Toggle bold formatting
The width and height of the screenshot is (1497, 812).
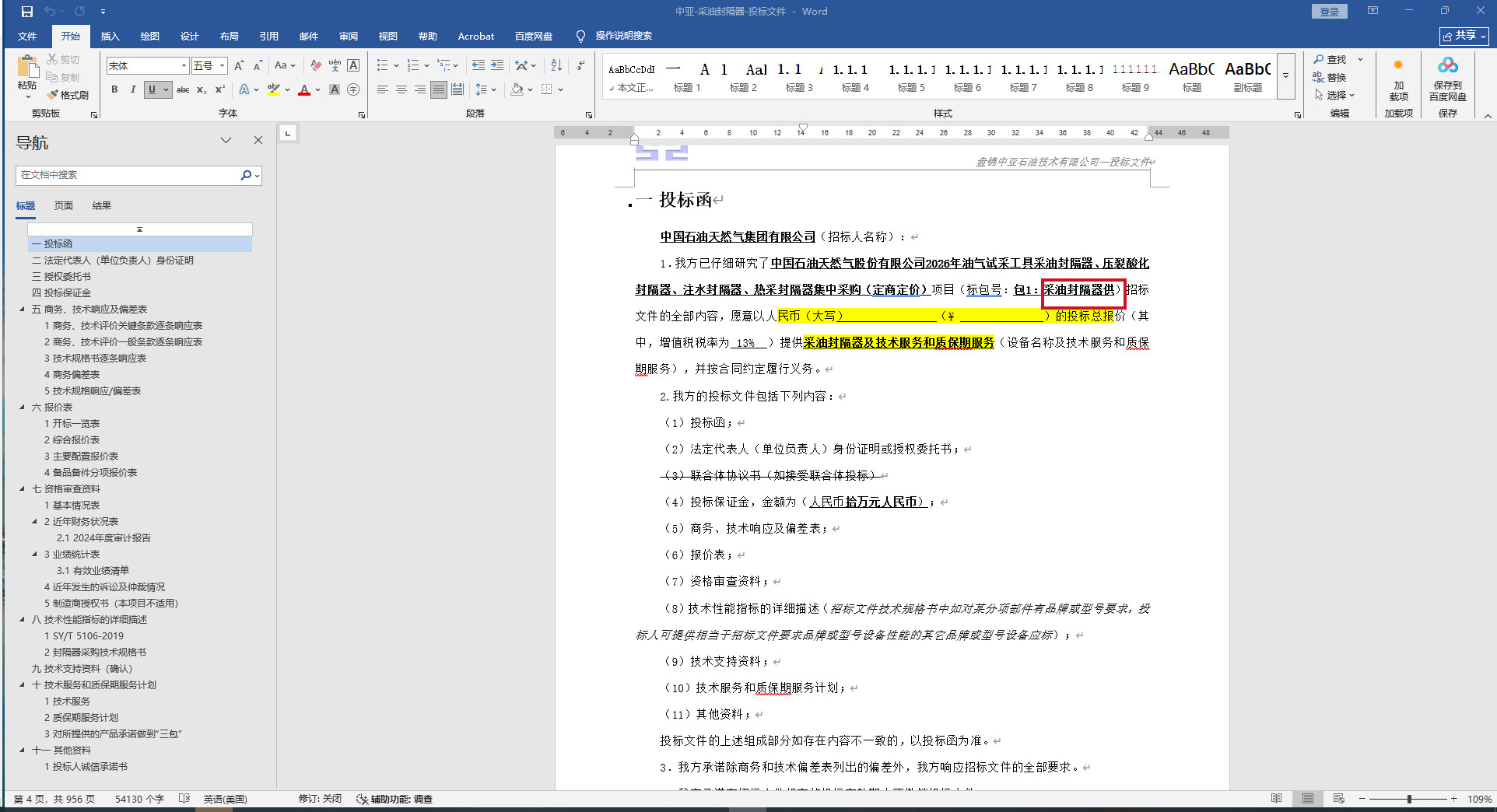(x=114, y=89)
